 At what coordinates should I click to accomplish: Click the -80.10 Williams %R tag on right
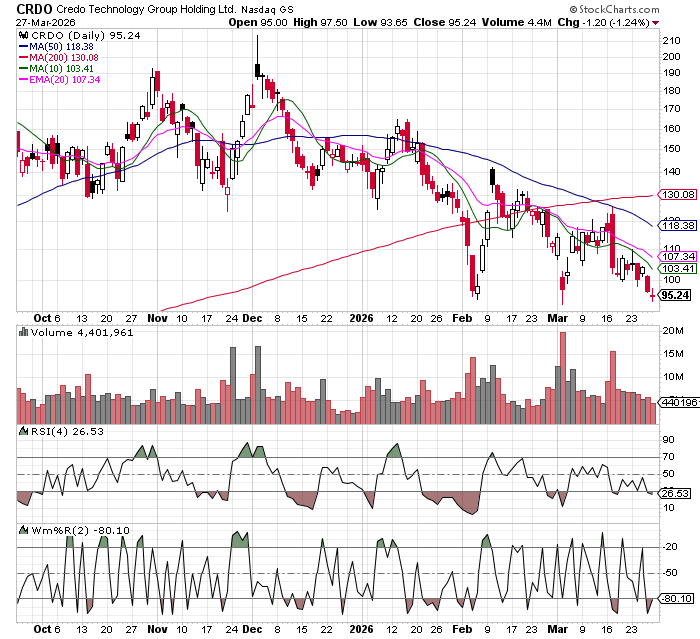point(677,598)
